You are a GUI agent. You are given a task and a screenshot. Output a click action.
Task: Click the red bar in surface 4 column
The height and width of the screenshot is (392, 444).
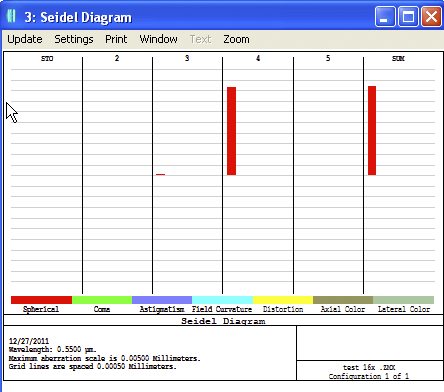click(x=231, y=131)
